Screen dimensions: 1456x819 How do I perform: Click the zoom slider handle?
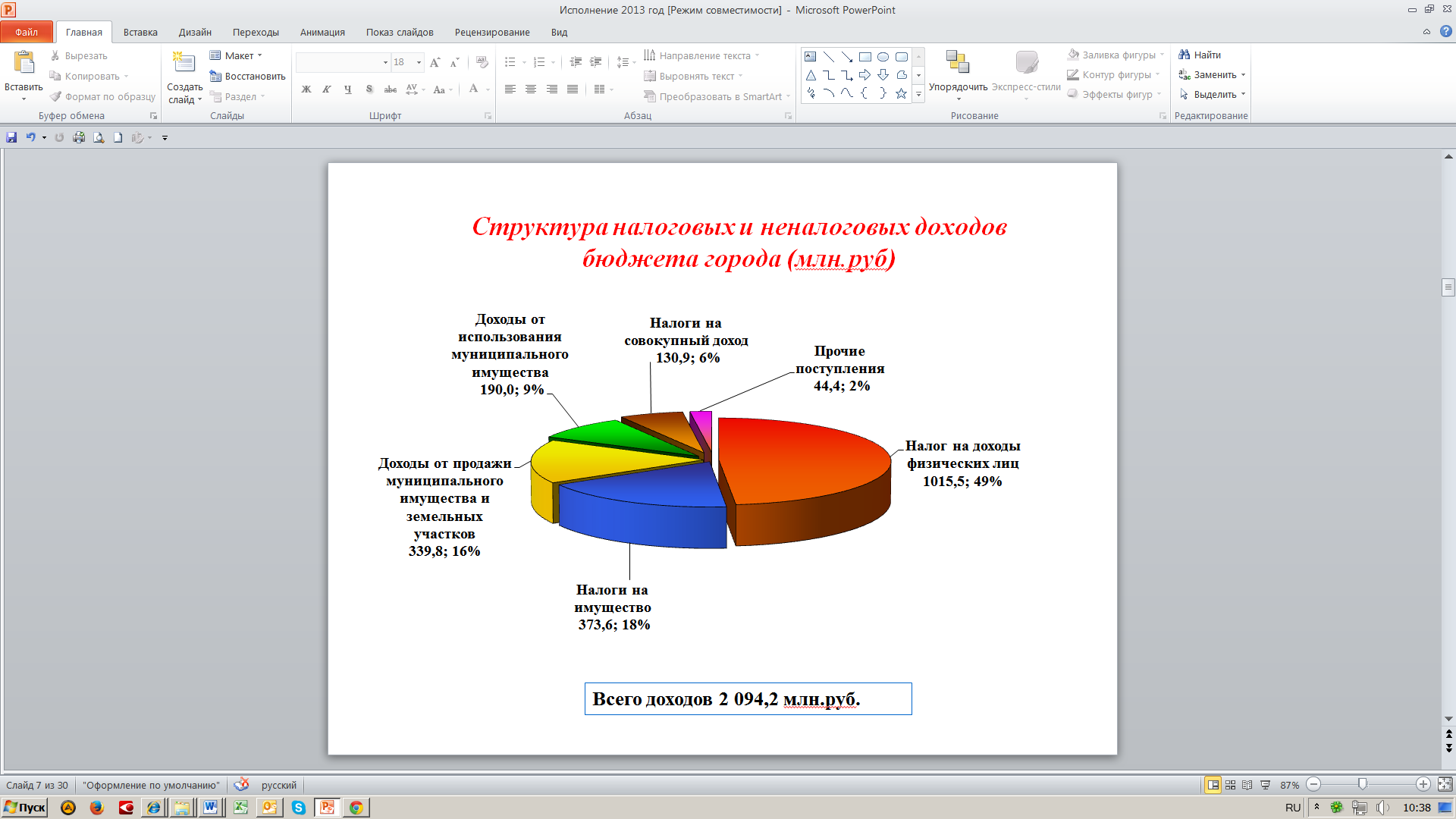(x=1362, y=784)
